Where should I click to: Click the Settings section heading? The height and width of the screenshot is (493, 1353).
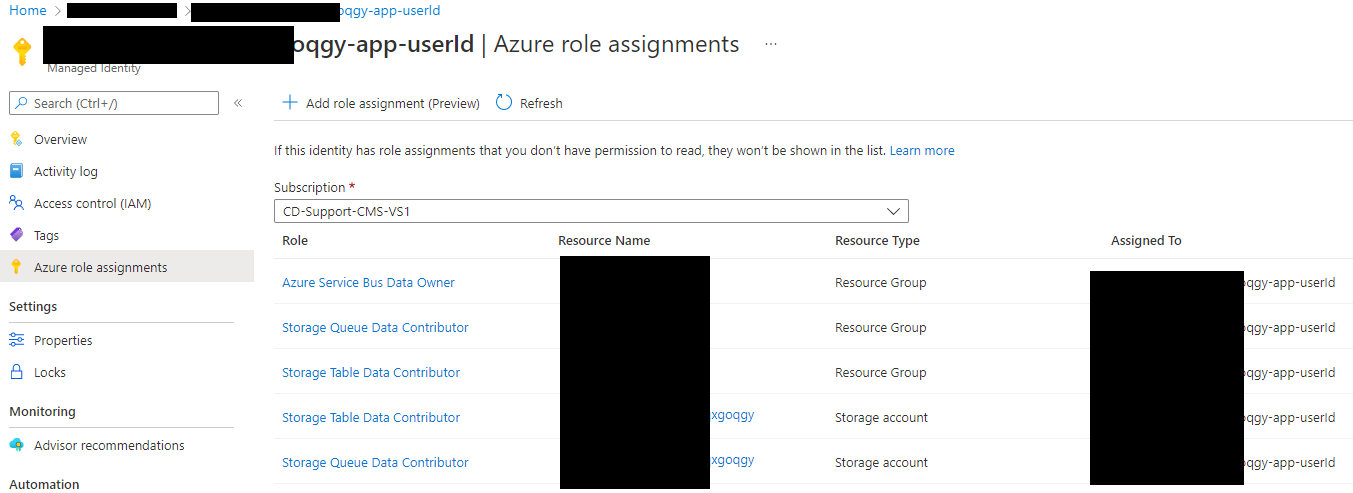click(x=33, y=306)
